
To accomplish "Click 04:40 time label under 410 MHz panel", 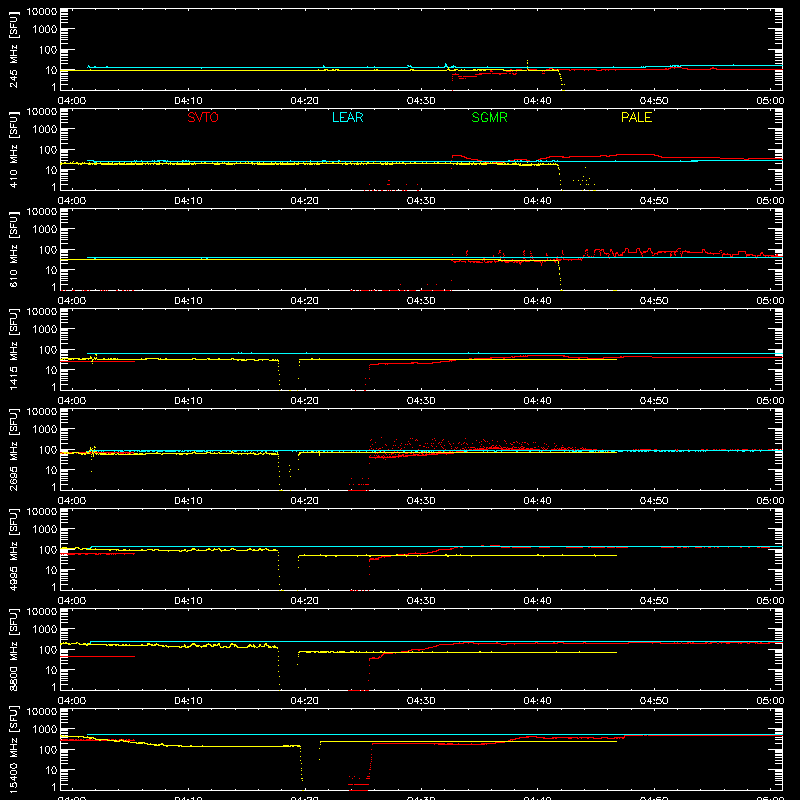I will point(537,201).
